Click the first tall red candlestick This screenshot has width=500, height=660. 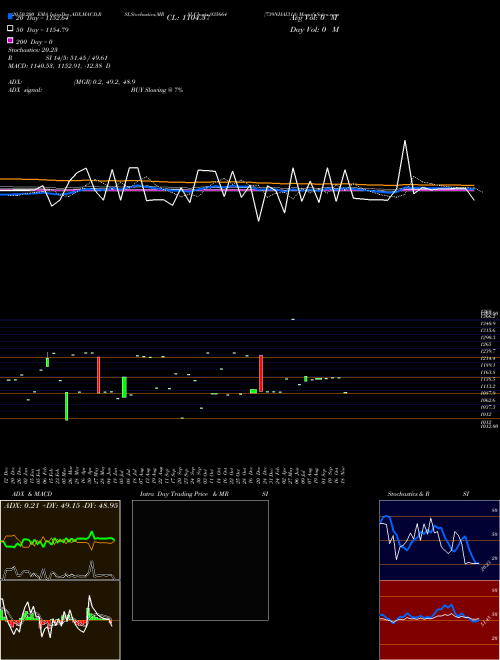click(x=98, y=375)
